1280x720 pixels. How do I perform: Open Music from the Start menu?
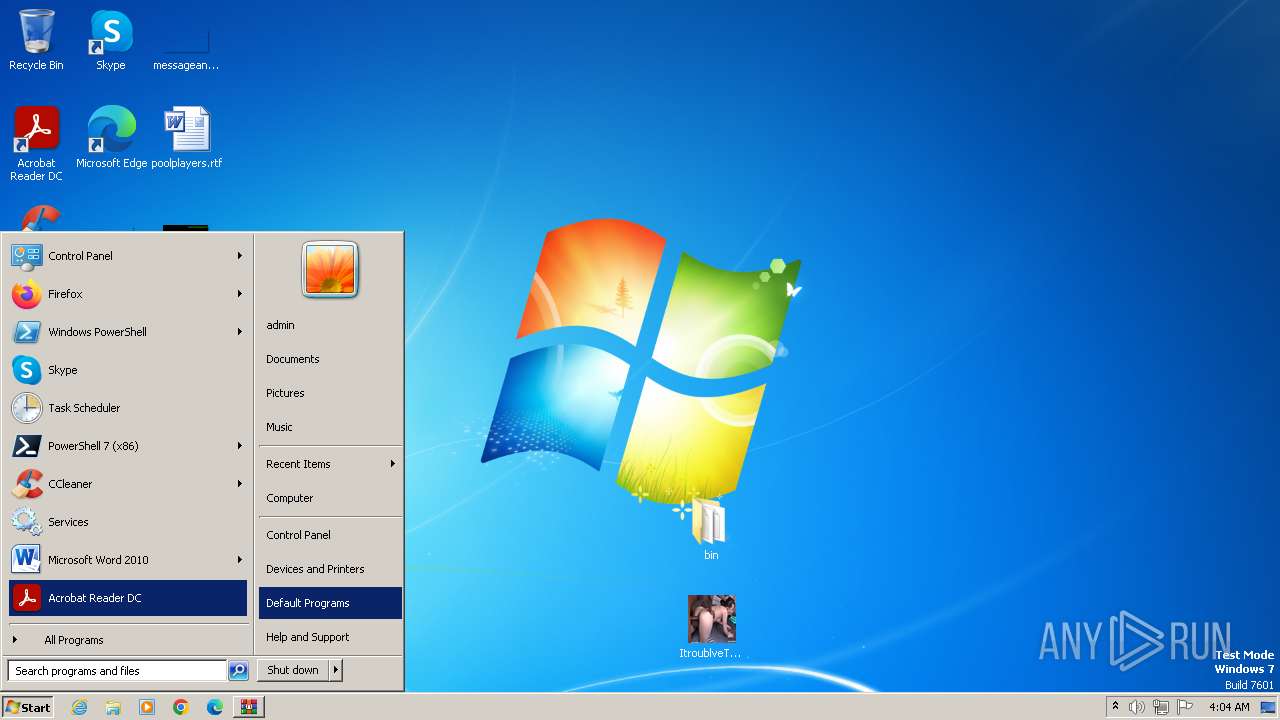pyautogui.click(x=330, y=427)
